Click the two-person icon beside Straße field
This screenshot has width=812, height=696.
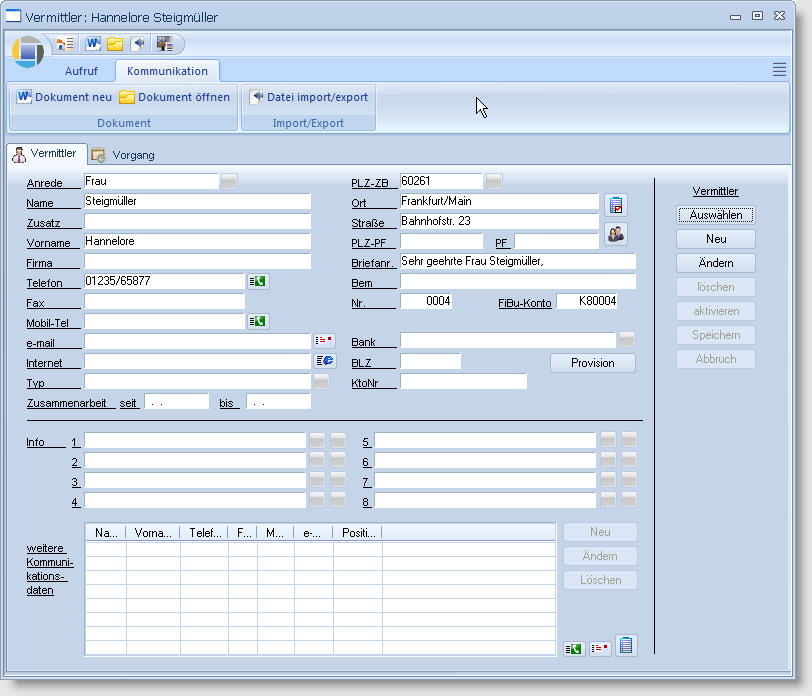pyautogui.click(x=616, y=234)
